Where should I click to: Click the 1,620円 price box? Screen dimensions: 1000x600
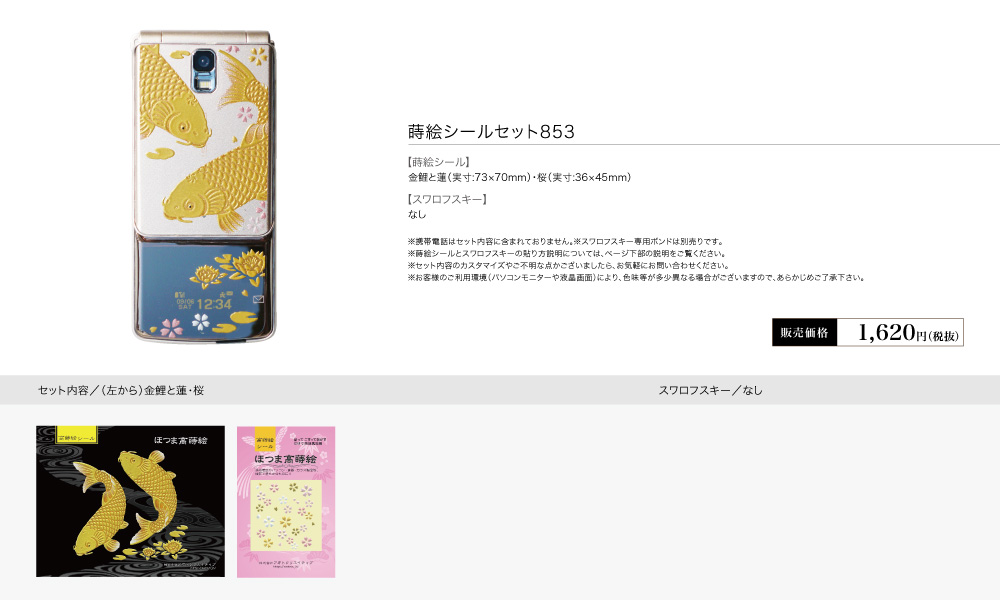click(x=900, y=332)
